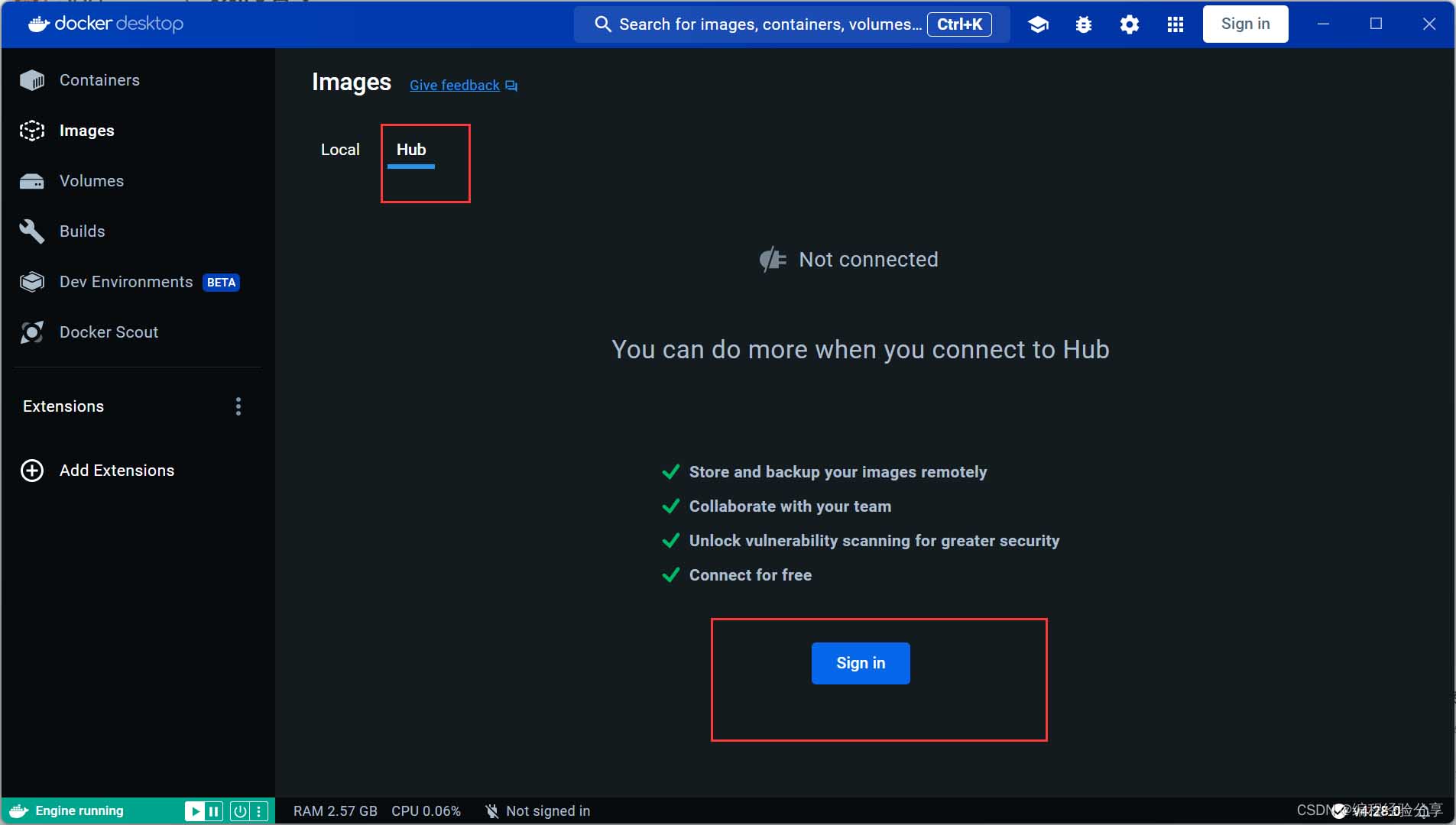The image size is (1456, 825).
Task: Open Builds in the sidebar
Action: pyautogui.click(x=82, y=231)
